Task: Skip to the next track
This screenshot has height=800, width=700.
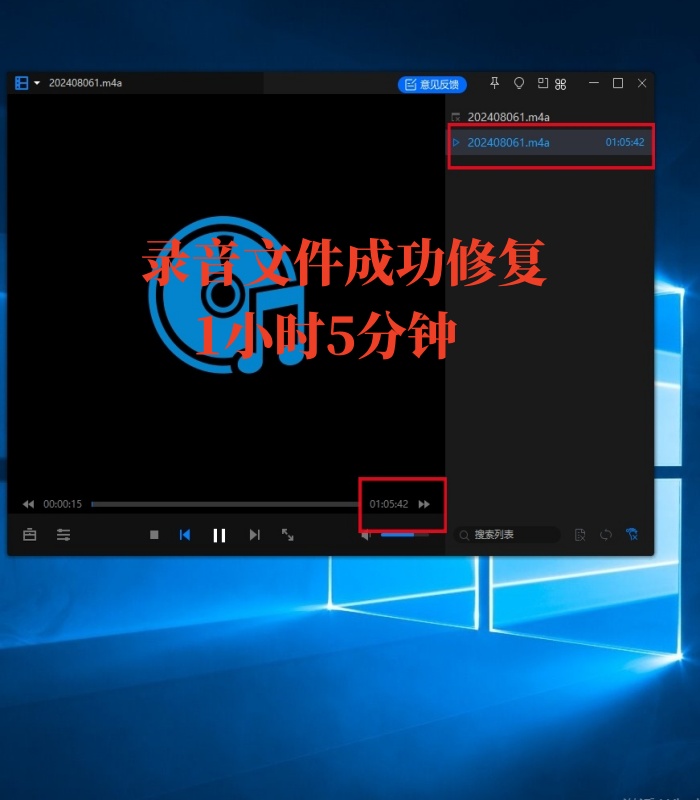Action: 255,535
